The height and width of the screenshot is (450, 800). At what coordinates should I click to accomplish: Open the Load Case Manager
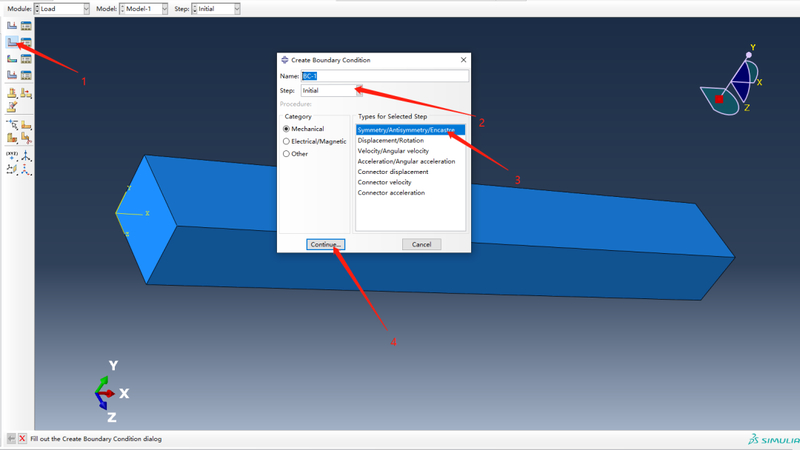coord(26,75)
